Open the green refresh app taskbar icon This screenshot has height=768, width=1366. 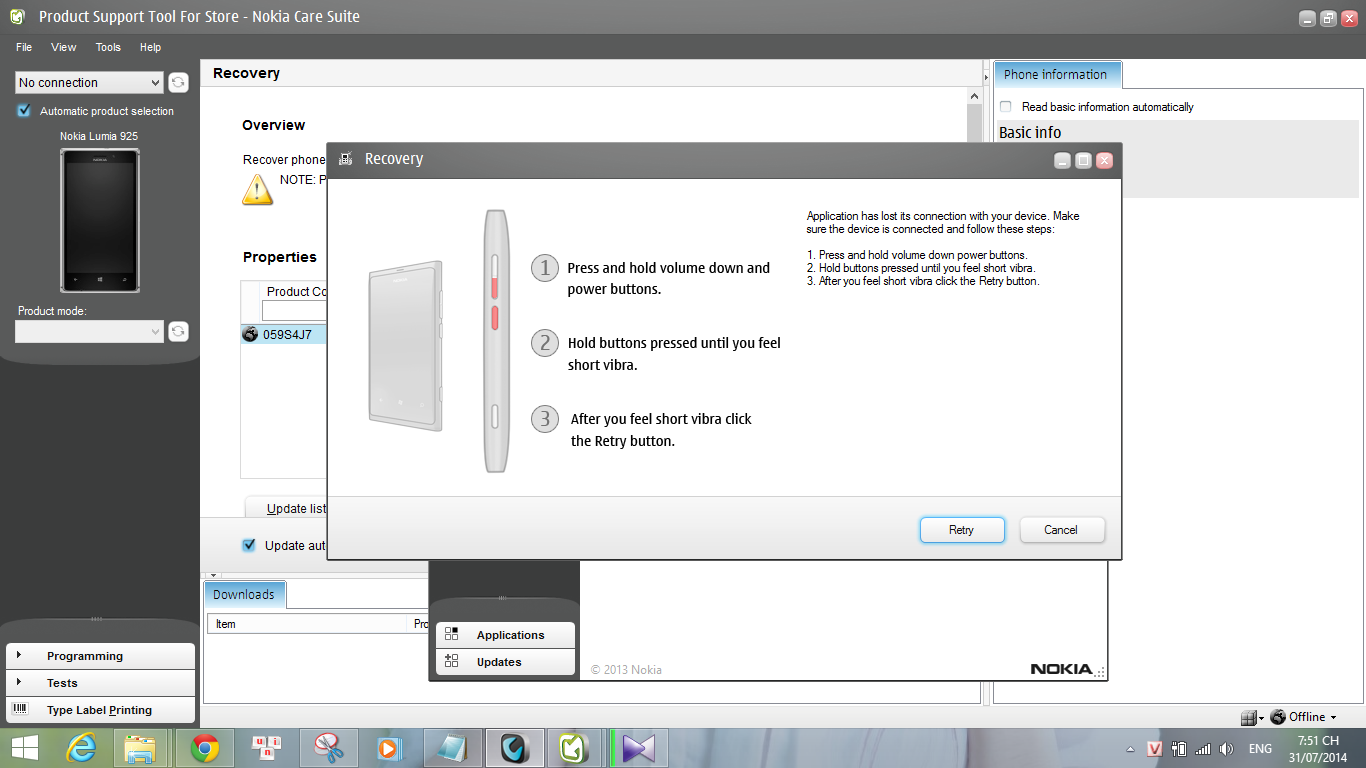pyautogui.click(x=575, y=748)
